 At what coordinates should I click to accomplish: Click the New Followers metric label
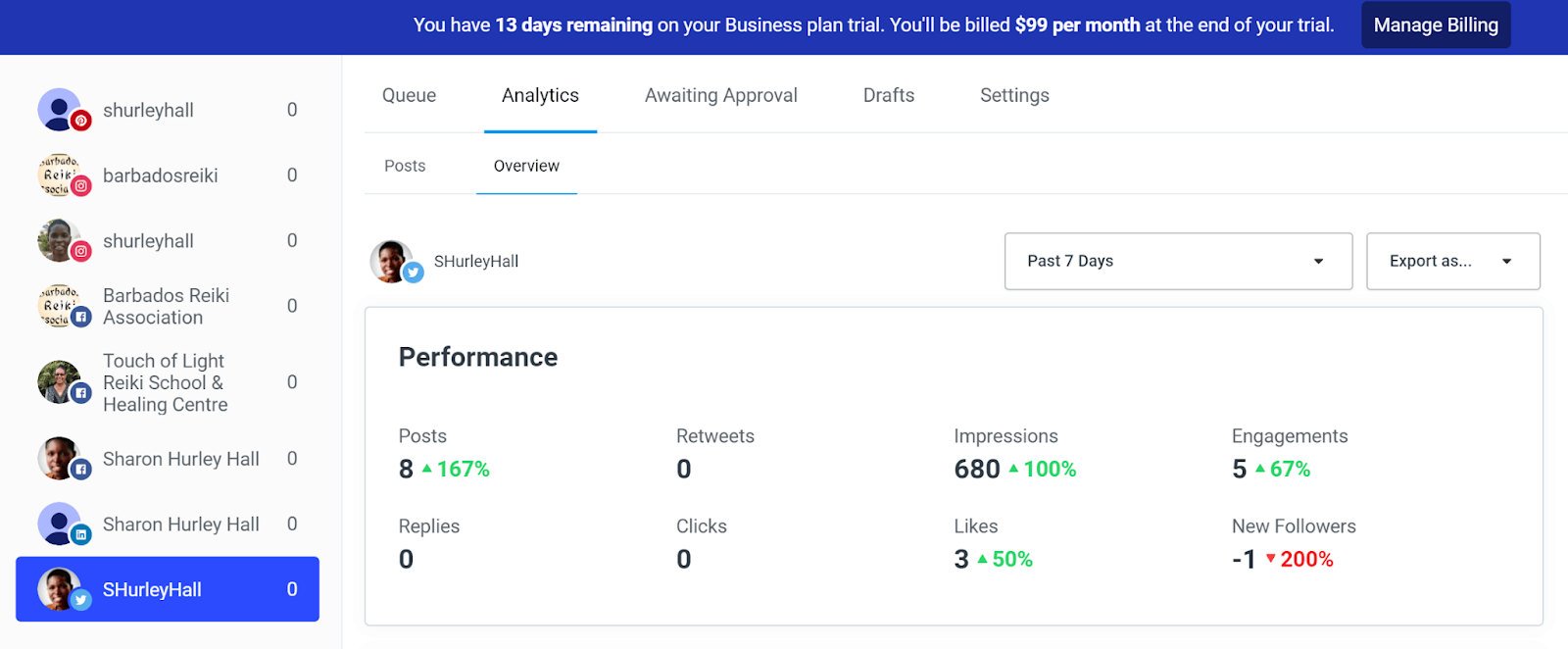pos(1294,526)
